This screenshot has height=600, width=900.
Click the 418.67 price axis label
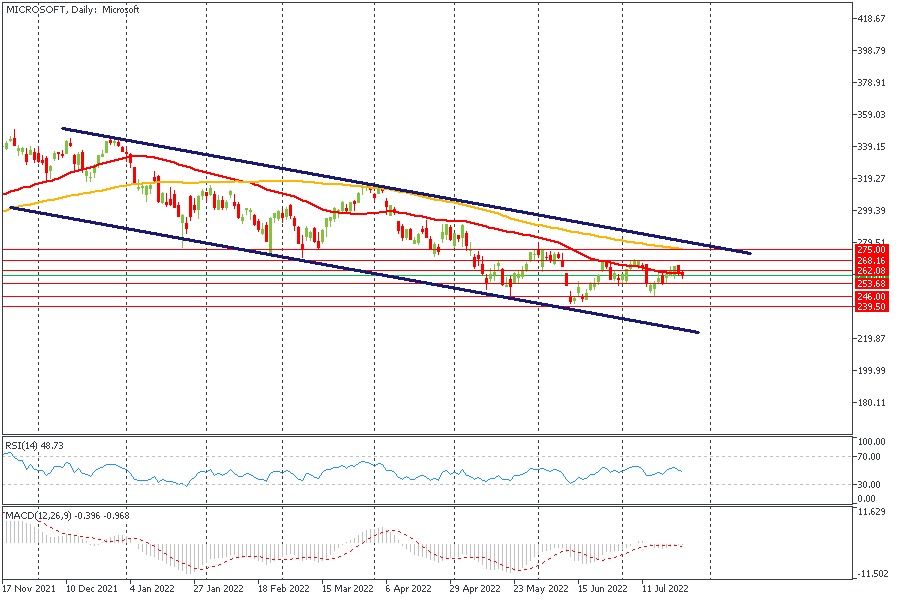click(872, 19)
